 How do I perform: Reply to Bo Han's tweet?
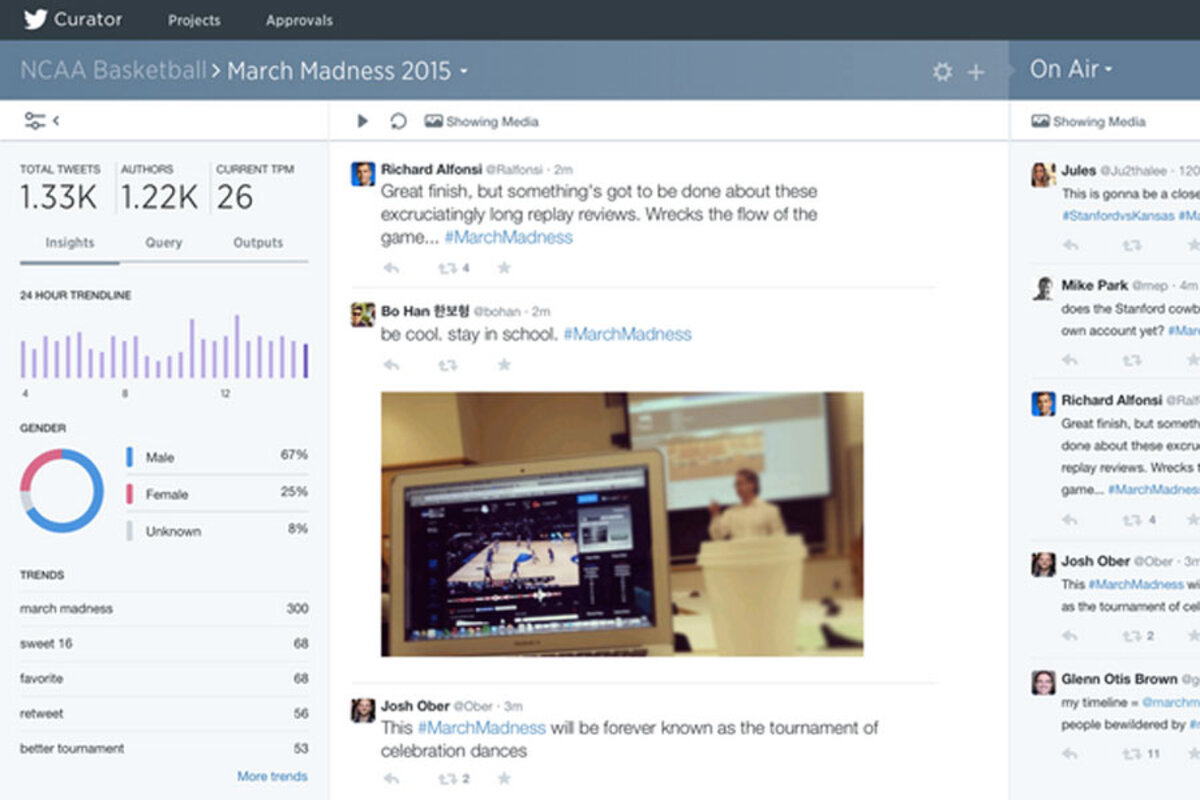391,365
